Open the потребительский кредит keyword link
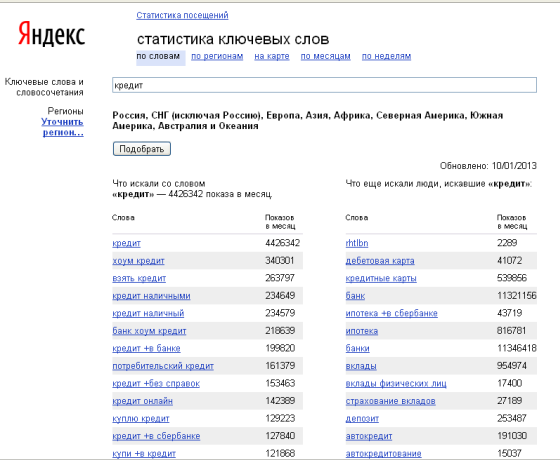Image resolution: width=560 pixels, height=460 pixels. tap(163, 366)
